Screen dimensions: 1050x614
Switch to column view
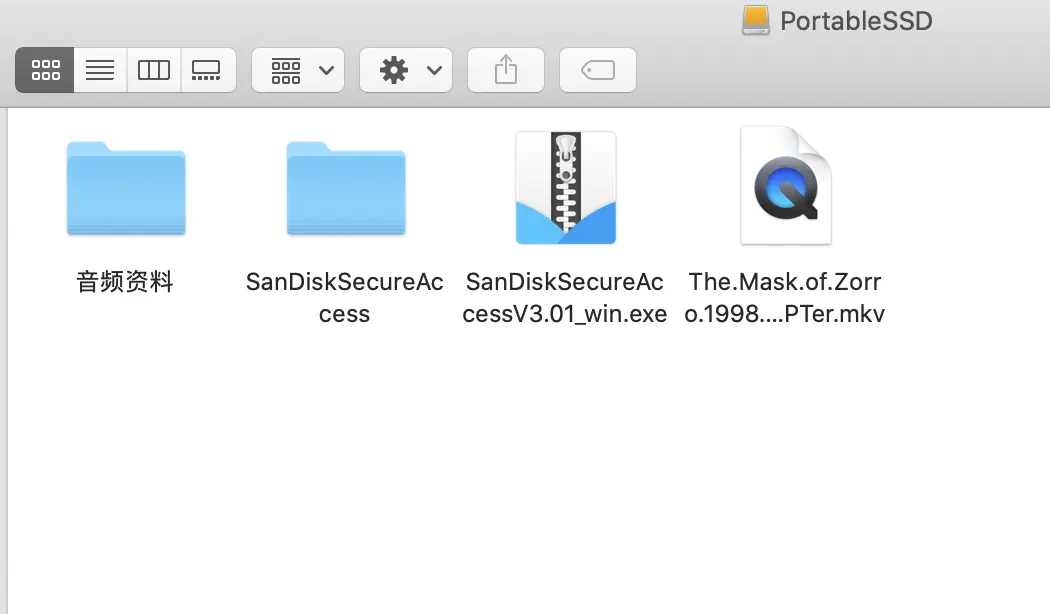point(154,70)
